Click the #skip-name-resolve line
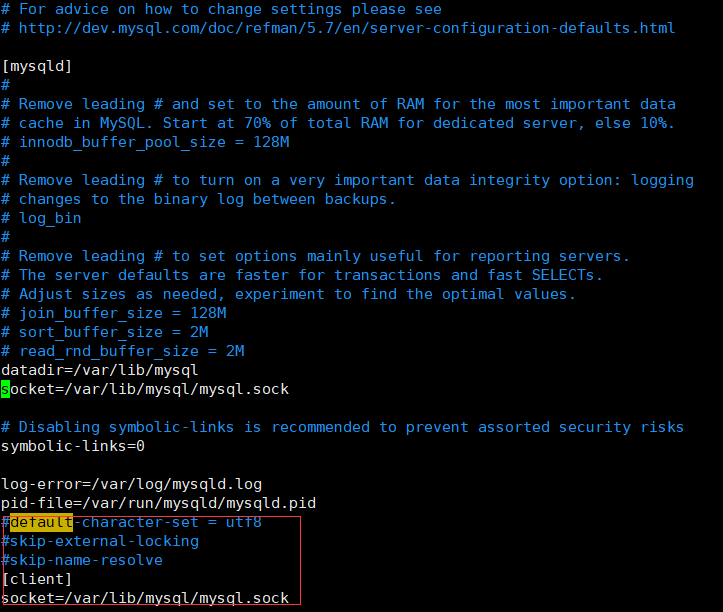Image resolution: width=723 pixels, height=612 pixels. 82,560
